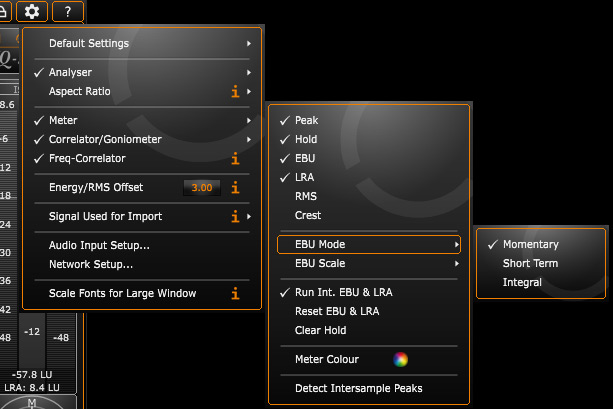Click info icon next to Aspect Ratio
613x409 pixels.
tap(236, 92)
